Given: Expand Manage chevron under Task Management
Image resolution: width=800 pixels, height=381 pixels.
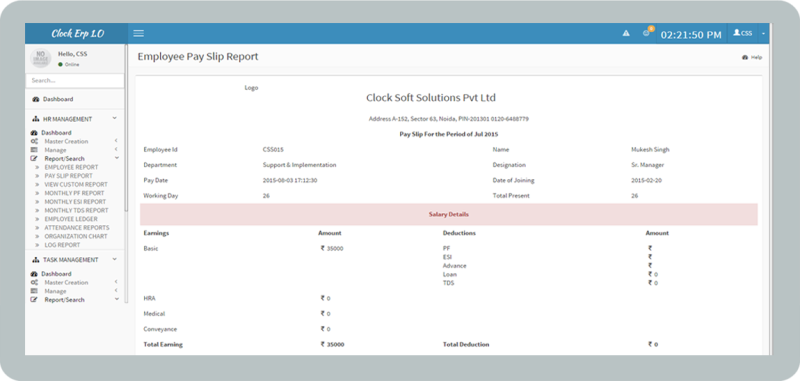Looking at the screenshot, I should click(116, 291).
